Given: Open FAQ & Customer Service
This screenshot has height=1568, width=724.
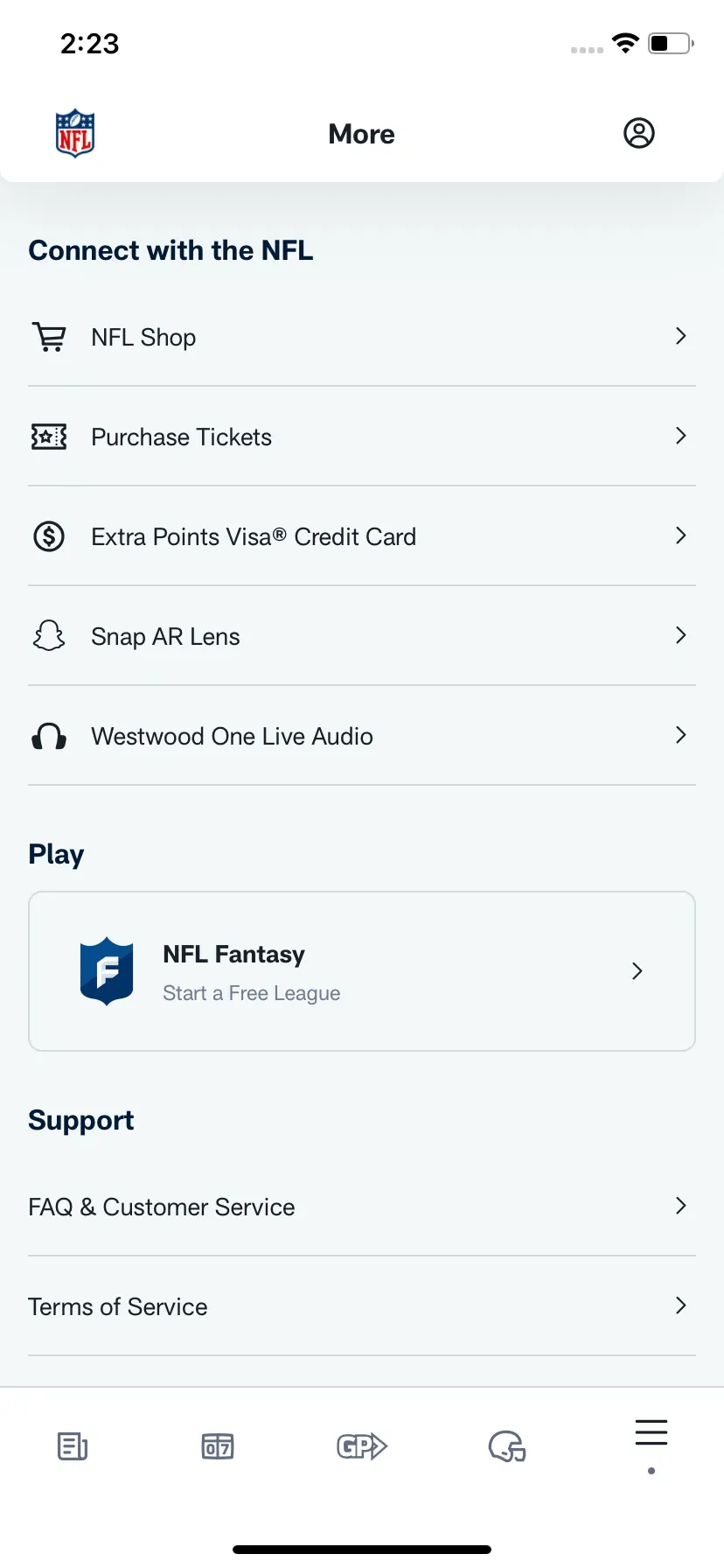Looking at the screenshot, I should pyautogui.click(x=362, y=1207).
